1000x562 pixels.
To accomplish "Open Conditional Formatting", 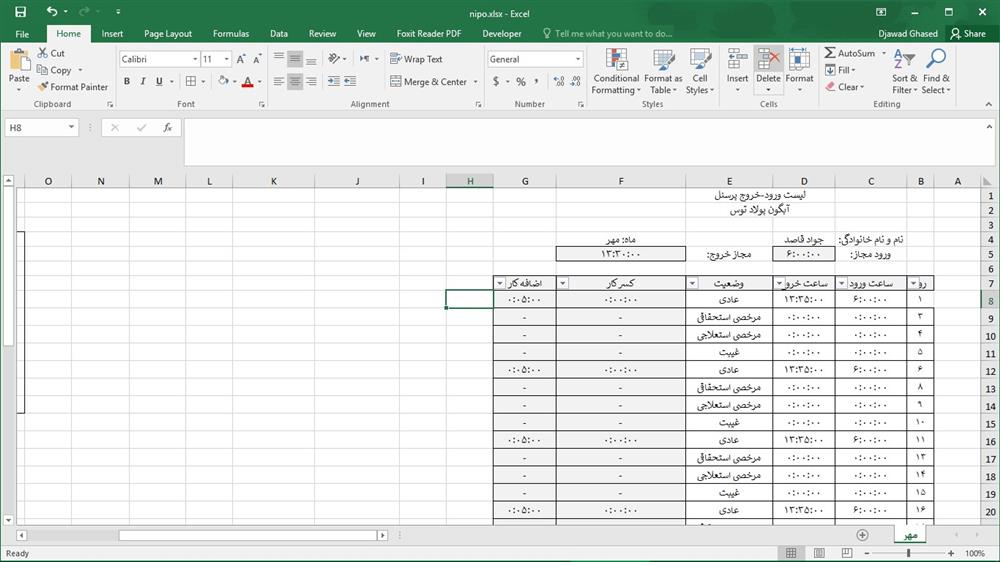I will (615, 71).
